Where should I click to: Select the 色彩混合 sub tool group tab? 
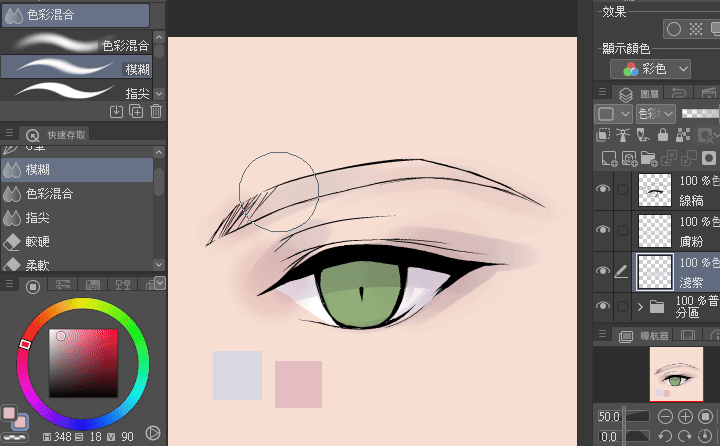75,15
